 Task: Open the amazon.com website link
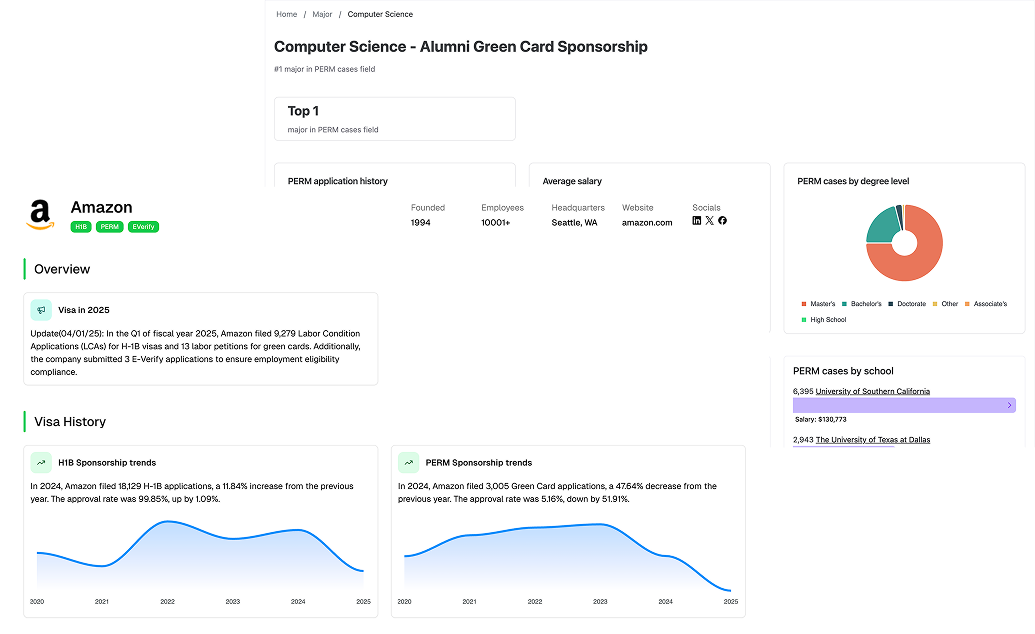click(647, 223)
